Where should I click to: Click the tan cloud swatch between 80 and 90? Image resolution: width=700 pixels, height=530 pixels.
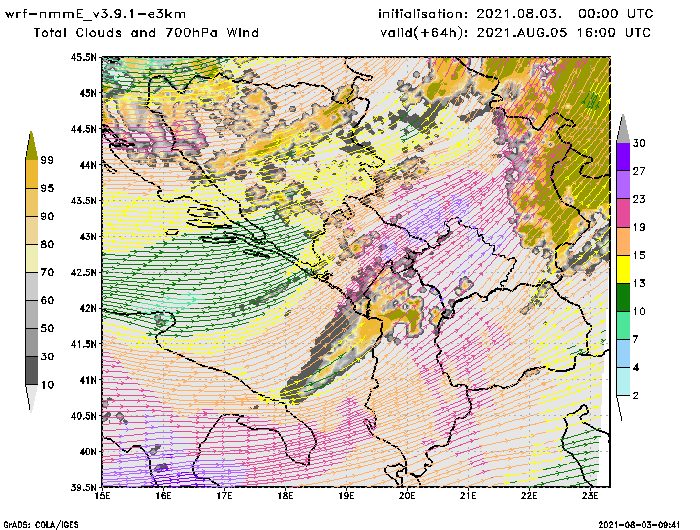click(x=32, y=230)
